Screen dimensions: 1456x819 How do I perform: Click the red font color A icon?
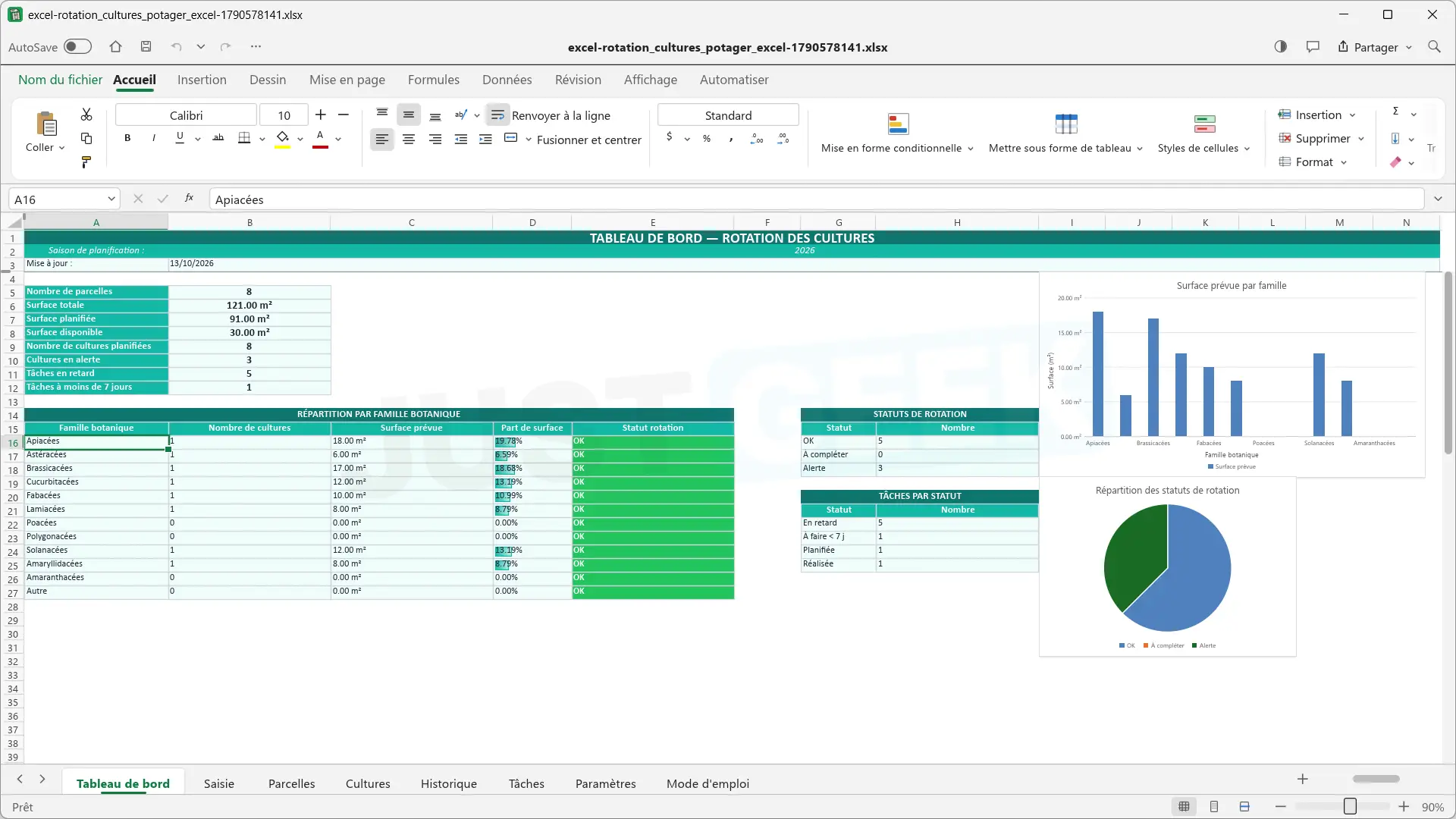tap(320, 139)
